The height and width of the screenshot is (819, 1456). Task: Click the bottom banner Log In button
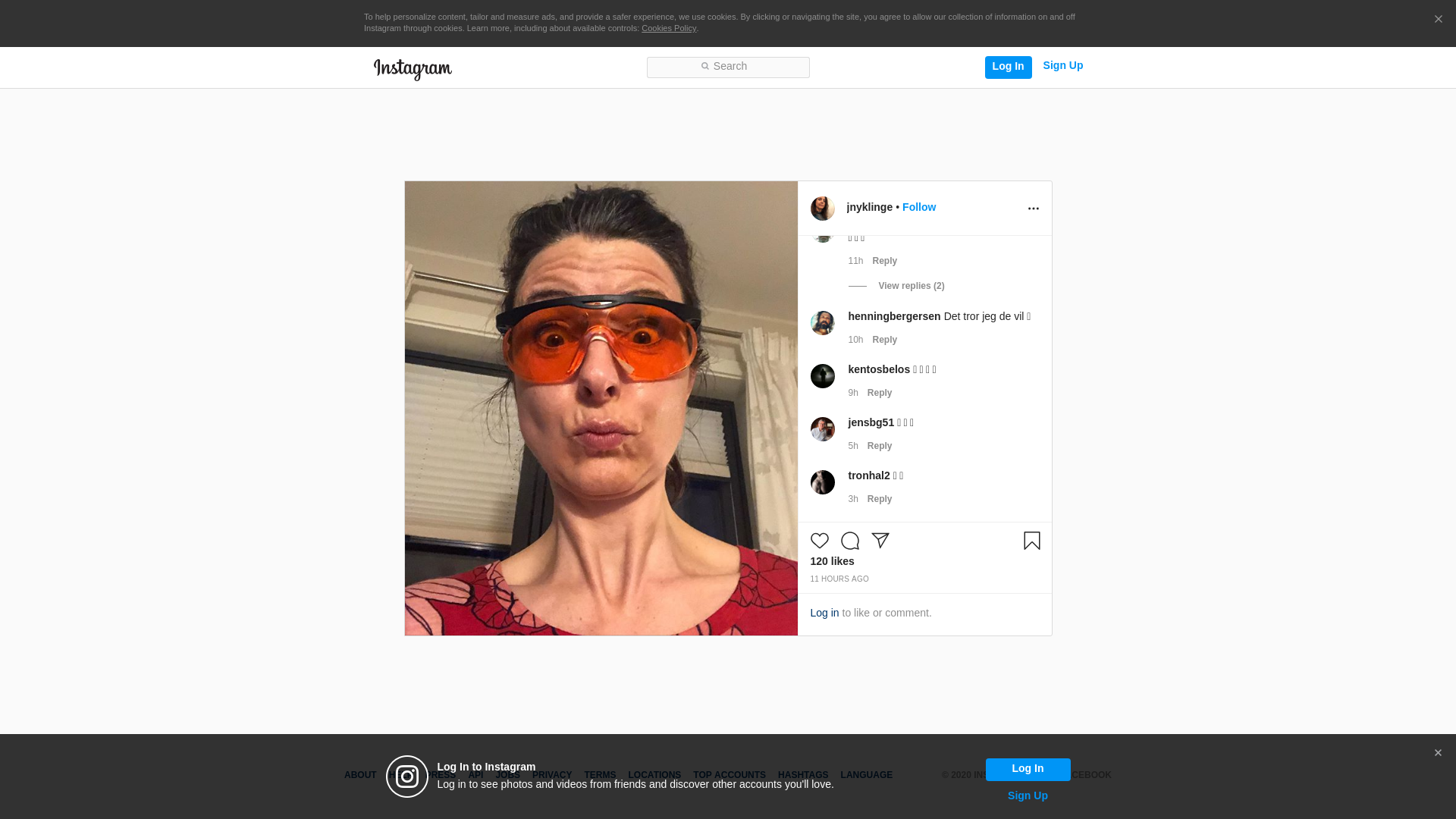click(1028, 770)
